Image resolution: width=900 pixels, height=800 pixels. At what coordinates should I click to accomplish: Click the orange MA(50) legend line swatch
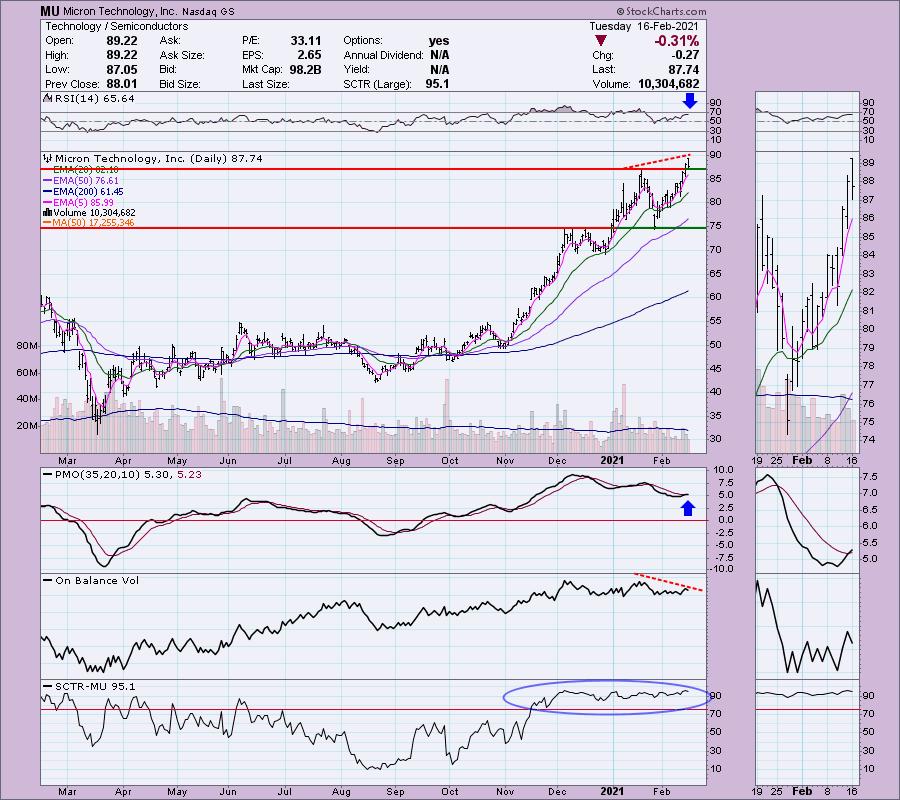48,223
